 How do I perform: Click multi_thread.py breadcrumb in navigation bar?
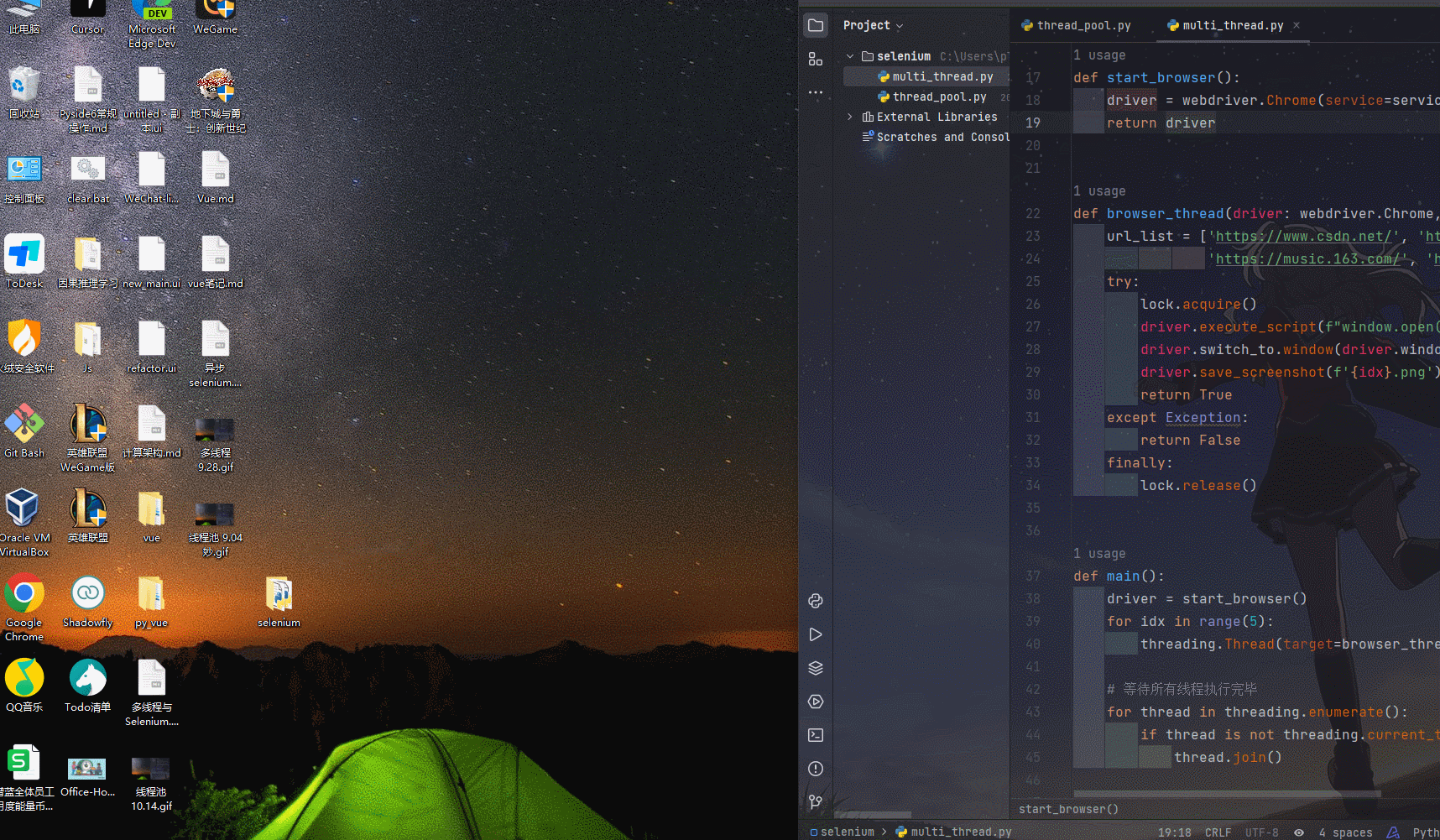953,832
